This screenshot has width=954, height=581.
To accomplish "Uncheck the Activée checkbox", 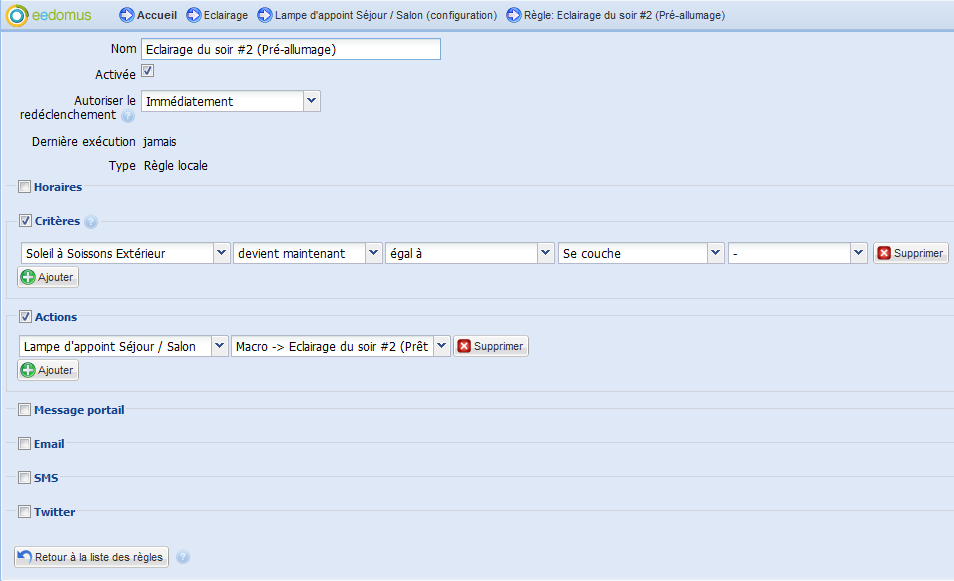I will point(147,71).
